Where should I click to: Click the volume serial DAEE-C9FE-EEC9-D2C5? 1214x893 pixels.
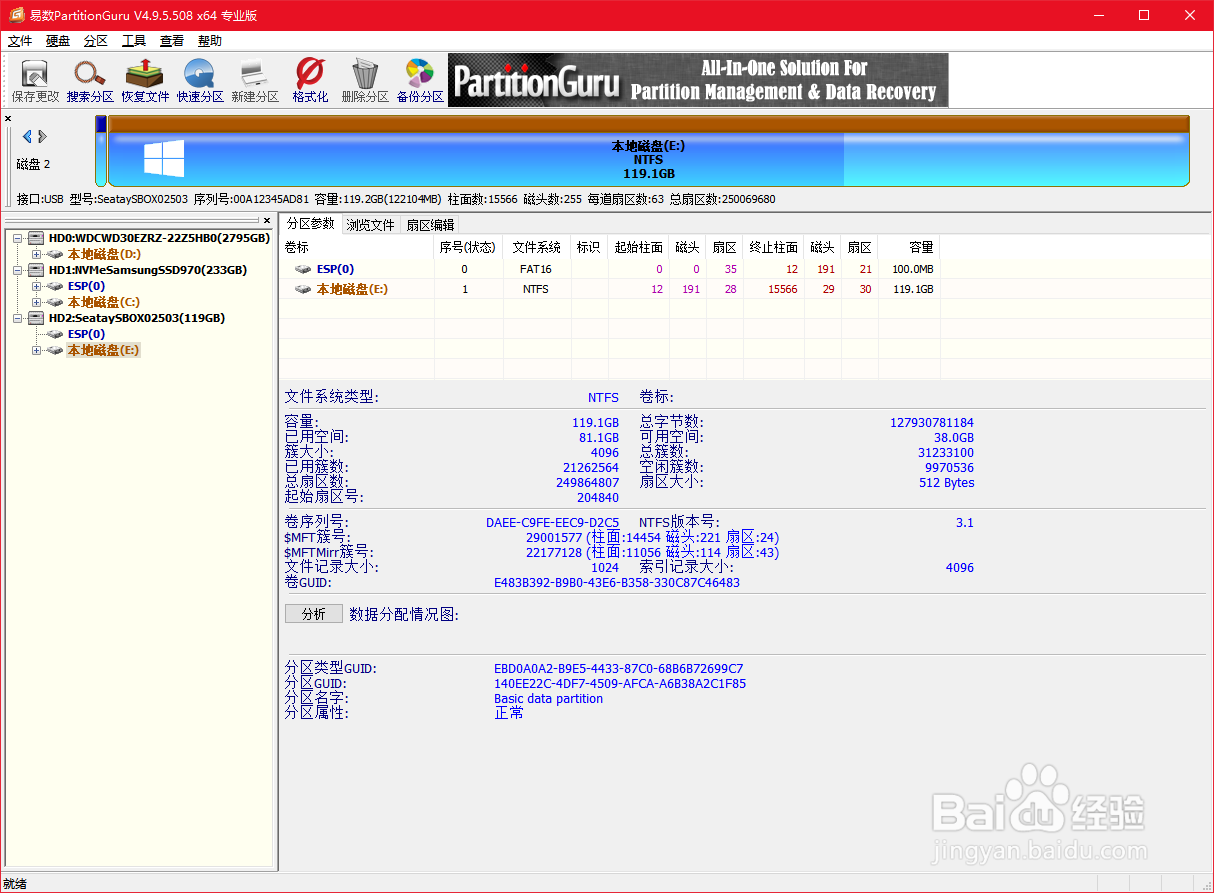[552, 522]
